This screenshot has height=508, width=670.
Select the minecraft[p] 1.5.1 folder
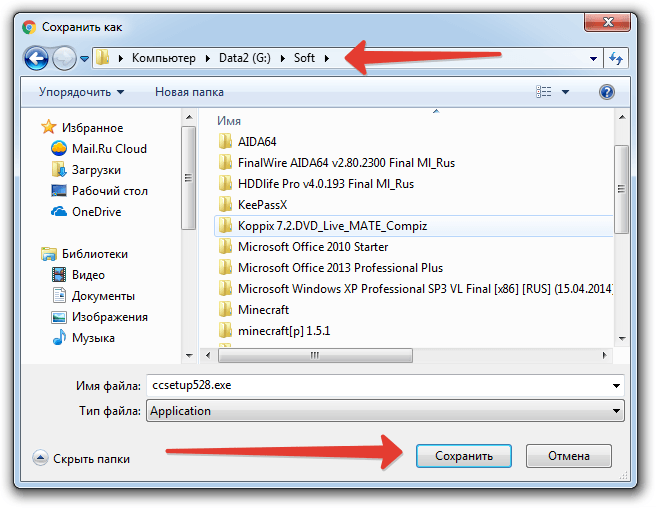(x=284, y=331)
